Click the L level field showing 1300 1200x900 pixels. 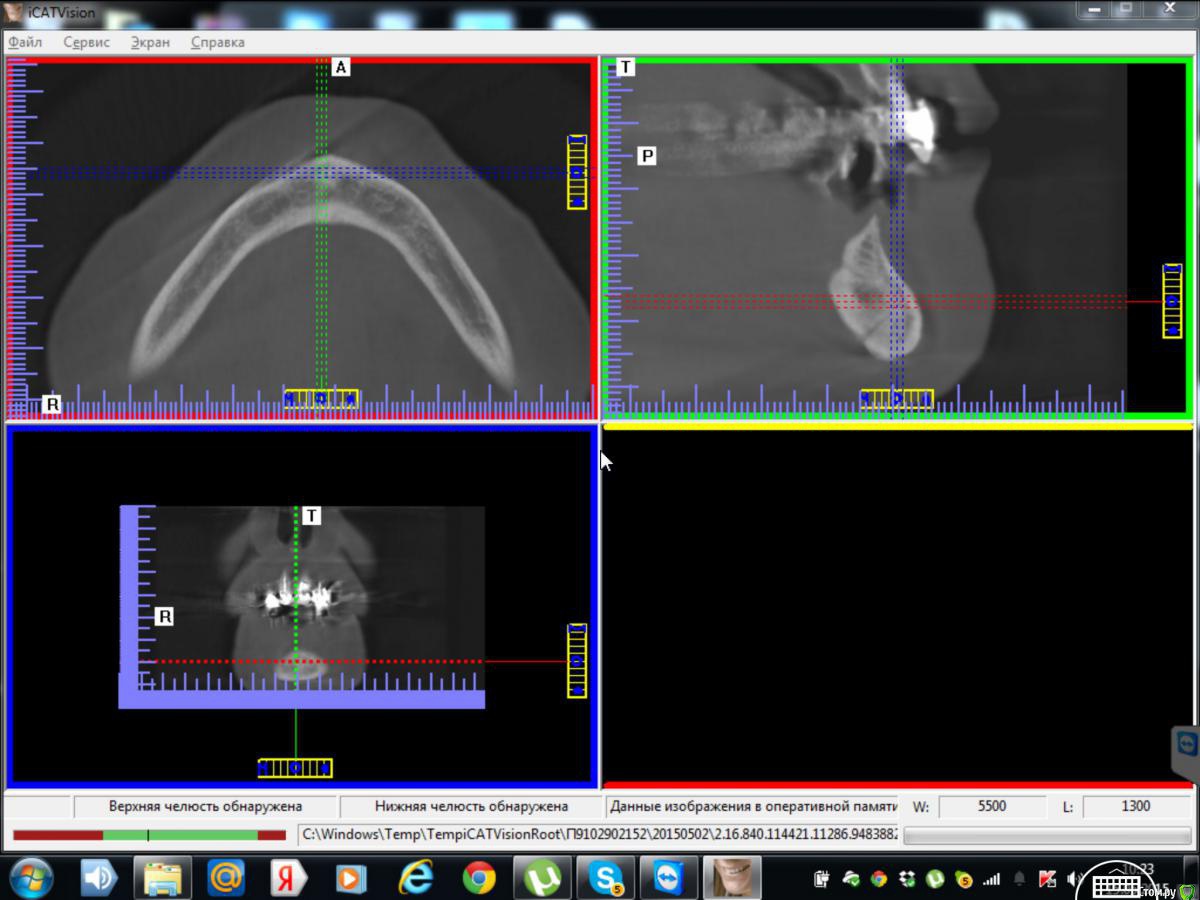pos(1135,806)
